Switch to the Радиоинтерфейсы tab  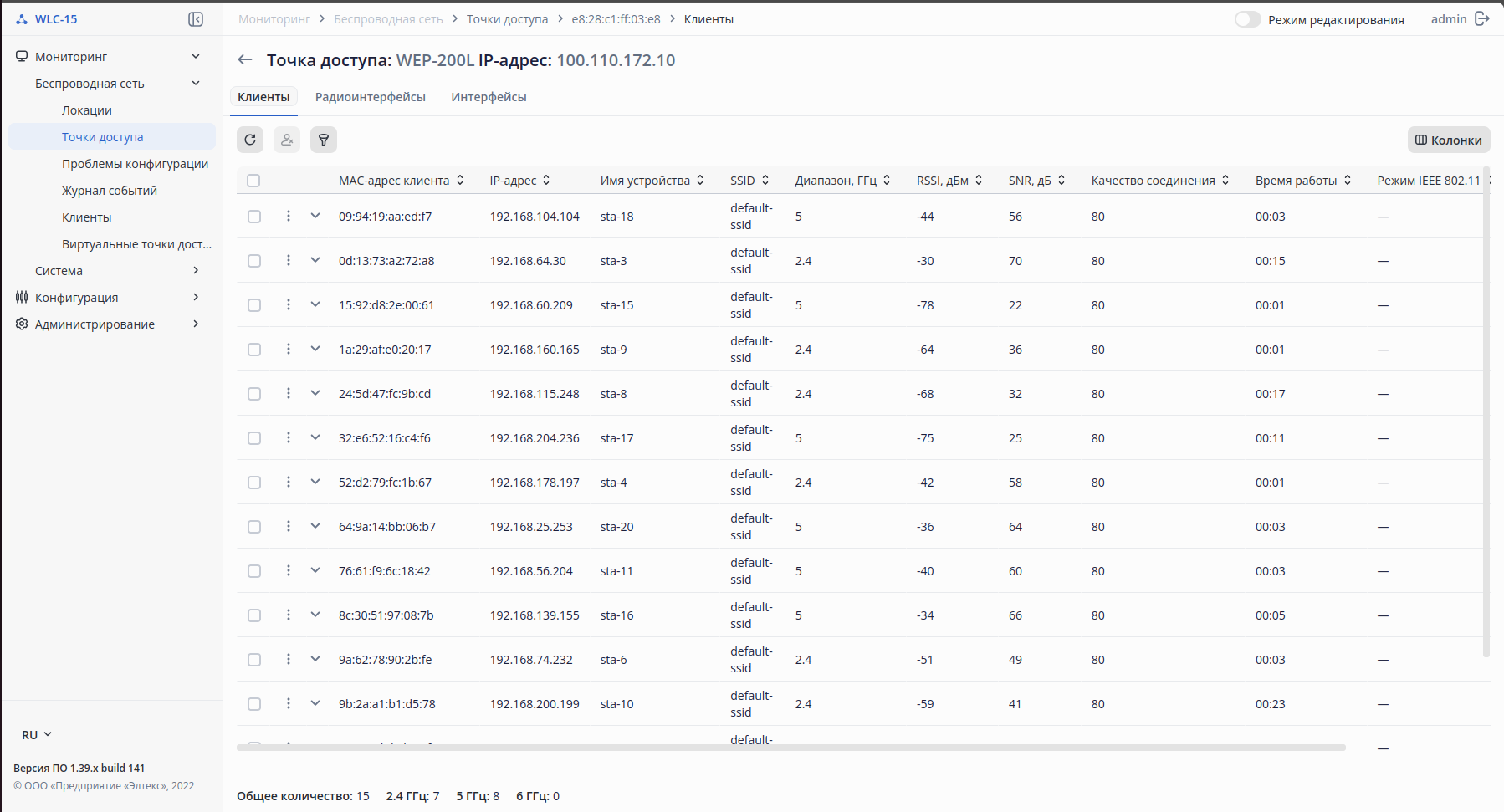371,97
